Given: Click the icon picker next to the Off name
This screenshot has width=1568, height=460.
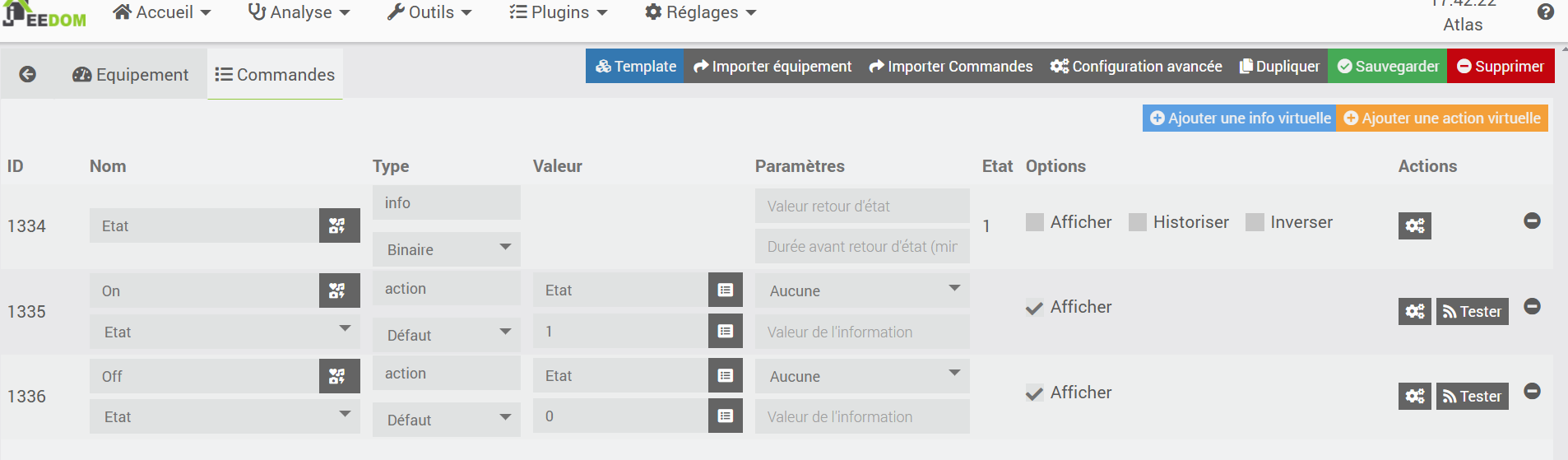Looking at the screenshot, I should [339, 376].
